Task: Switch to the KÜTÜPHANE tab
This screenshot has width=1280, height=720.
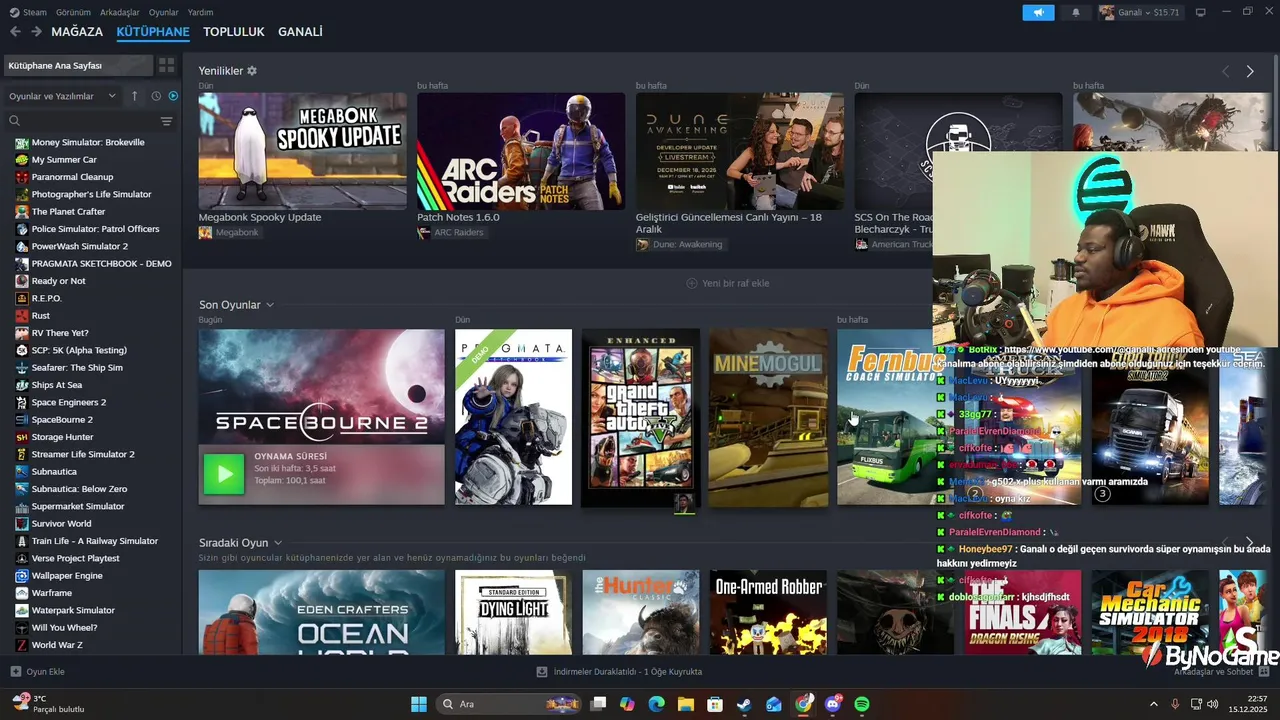Action: point(153,32)
